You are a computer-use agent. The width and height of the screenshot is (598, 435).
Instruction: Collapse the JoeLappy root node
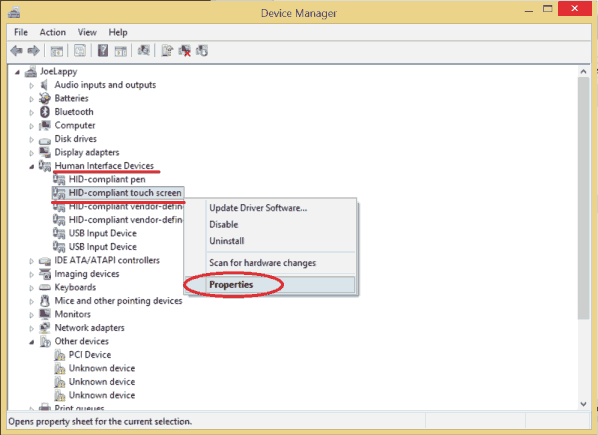17,72
